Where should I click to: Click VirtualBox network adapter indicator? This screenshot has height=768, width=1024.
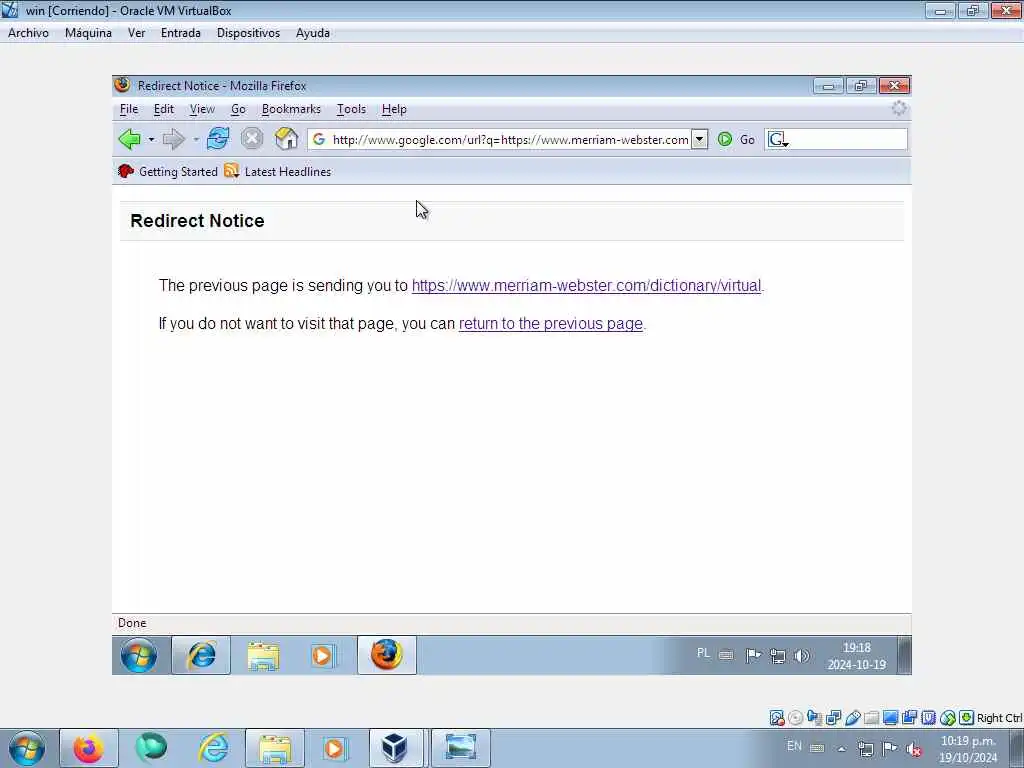pos(833,718)
